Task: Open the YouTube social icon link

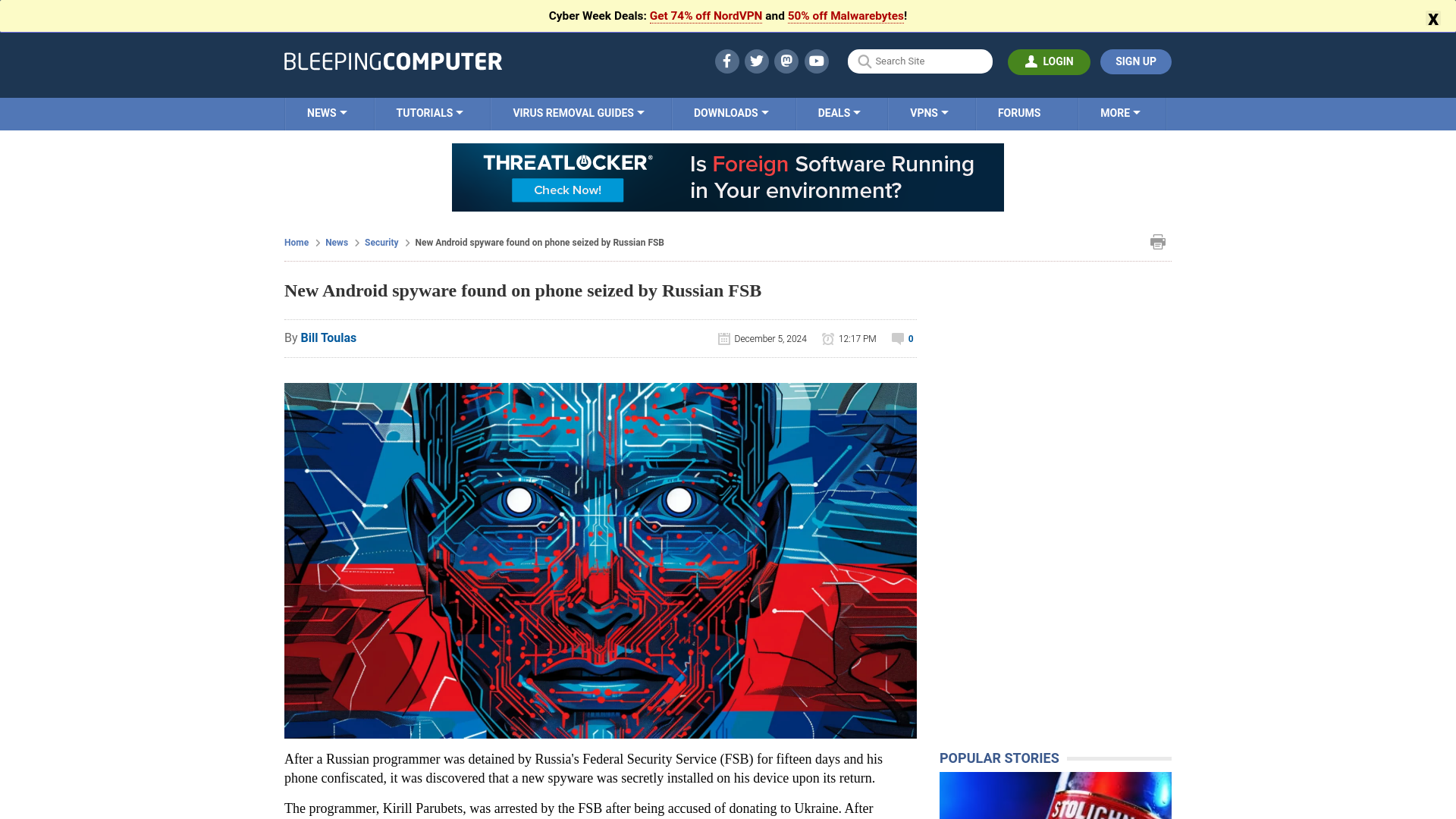Action: [816, 61]
